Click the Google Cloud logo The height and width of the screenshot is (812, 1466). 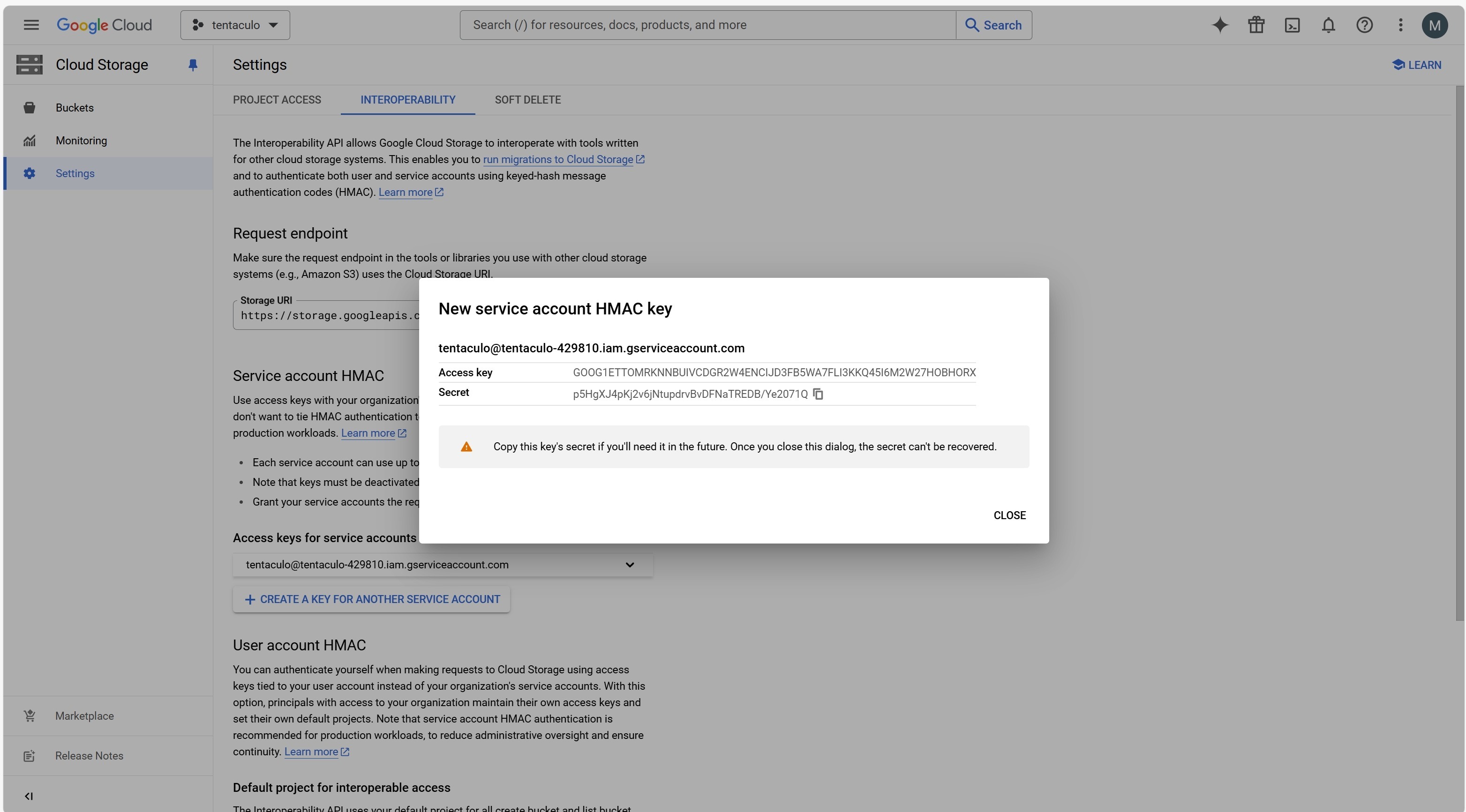(104, 25)
